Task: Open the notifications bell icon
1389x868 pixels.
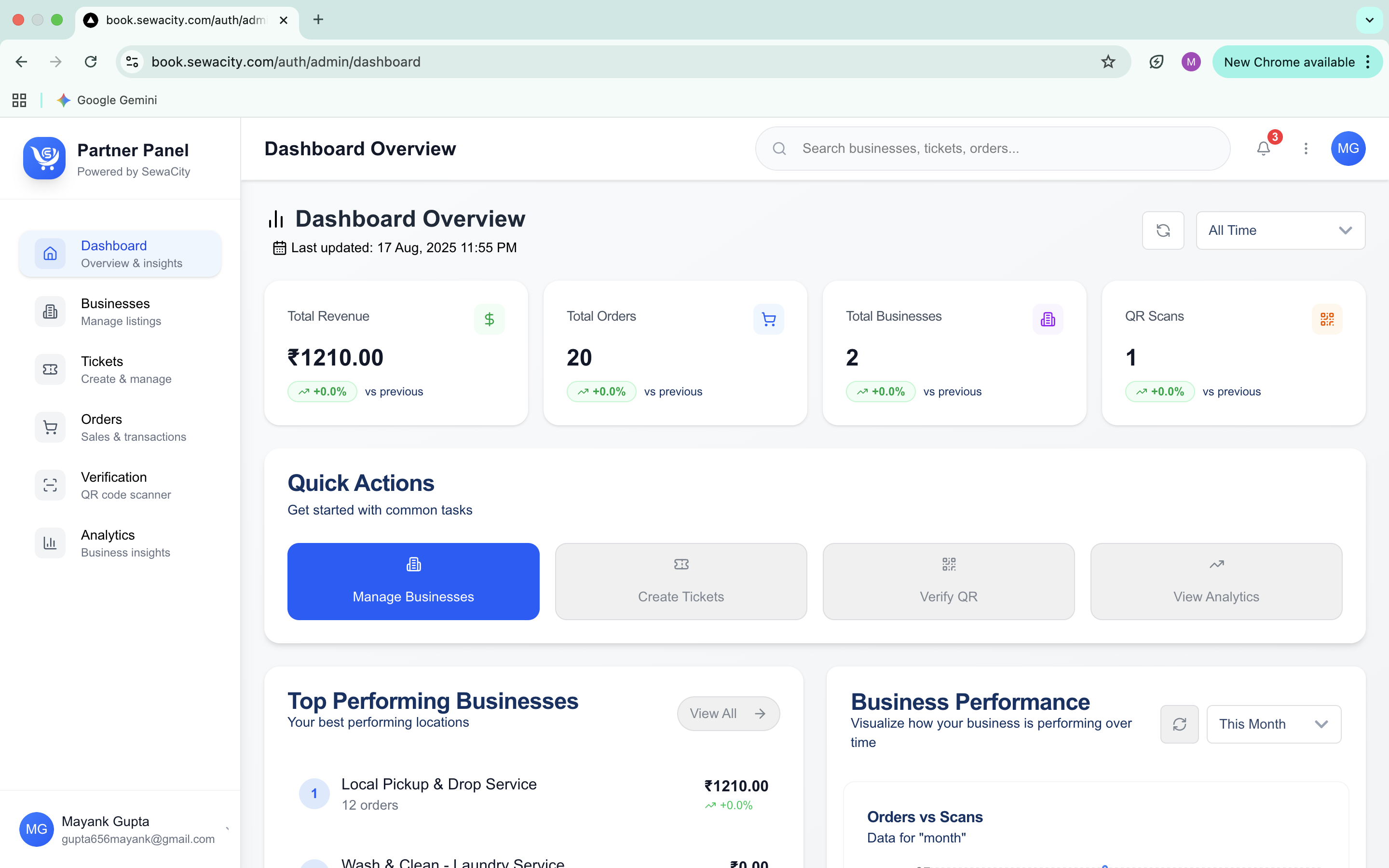Action: point(1263,149)
